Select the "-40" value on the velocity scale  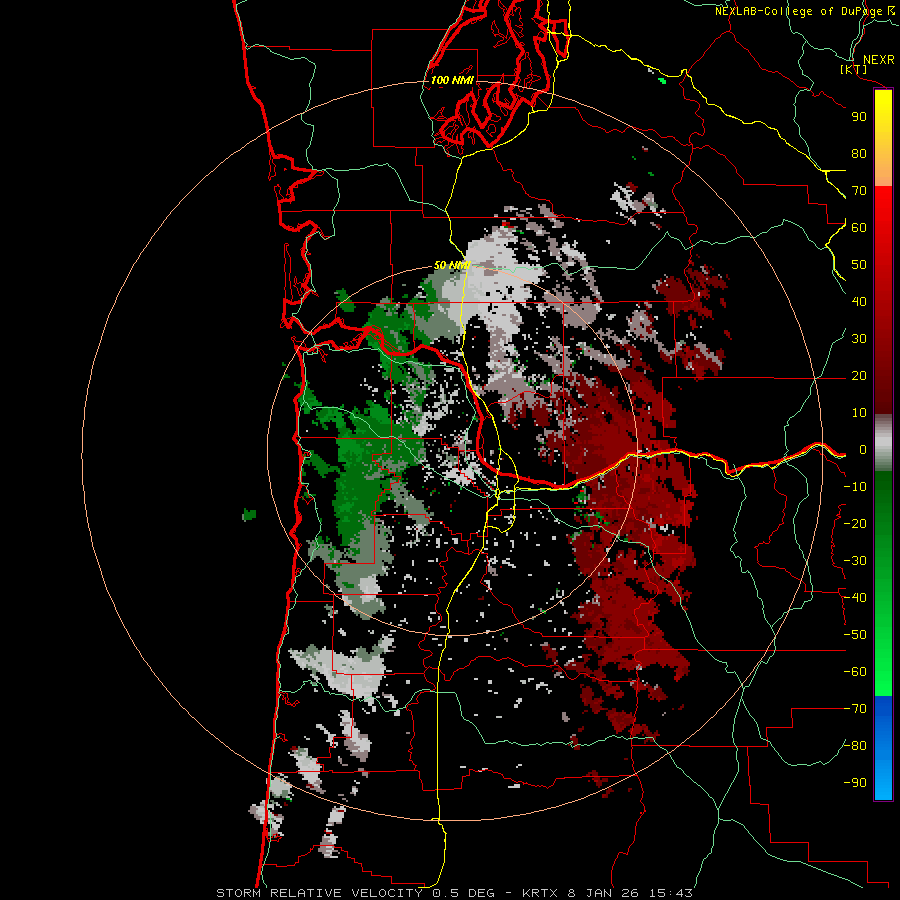click(855, 598)
